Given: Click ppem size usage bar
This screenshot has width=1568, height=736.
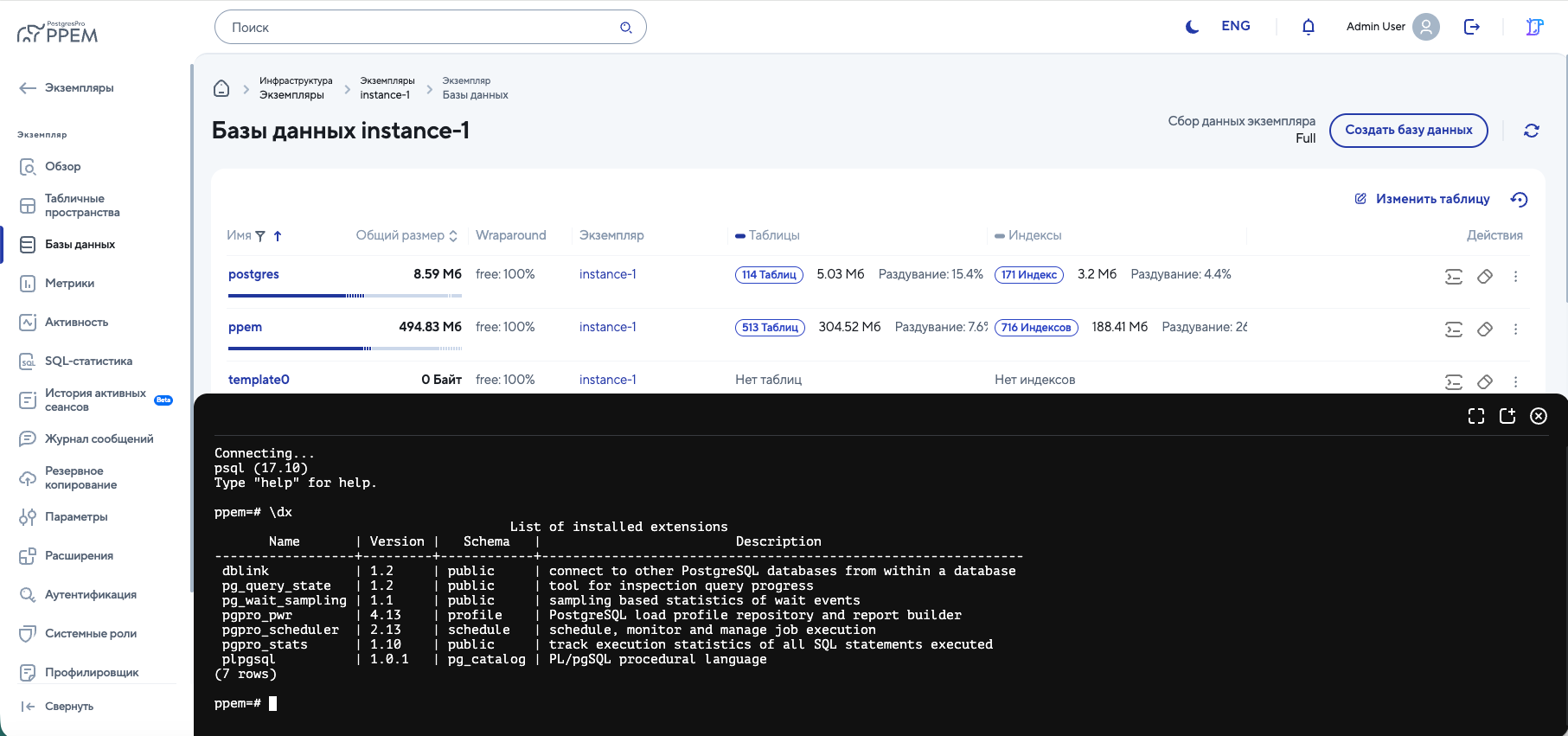Looking at the screenshot, I should (345, 349).
